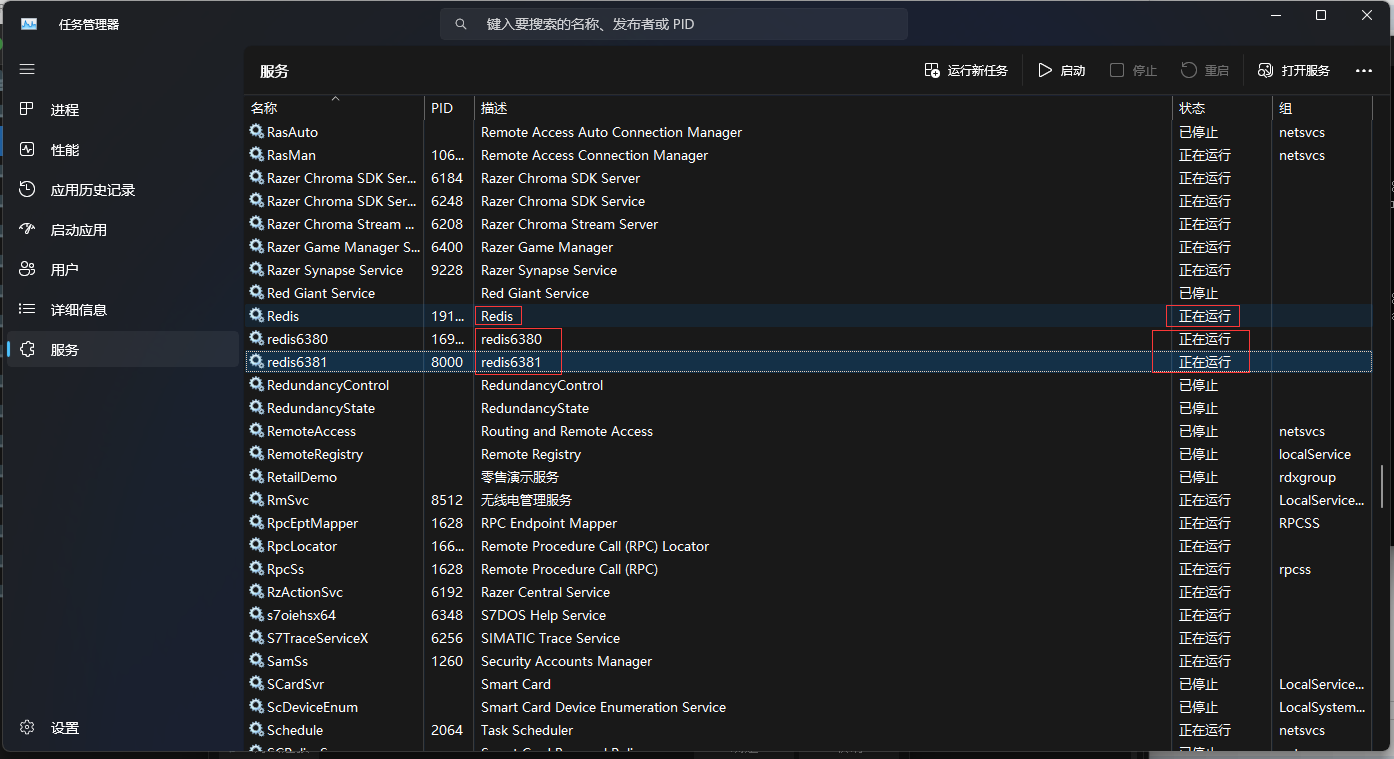1394x759 pixels.
Task: Click the description 'Routing and Remote Access'
Action: coord(567,431)
